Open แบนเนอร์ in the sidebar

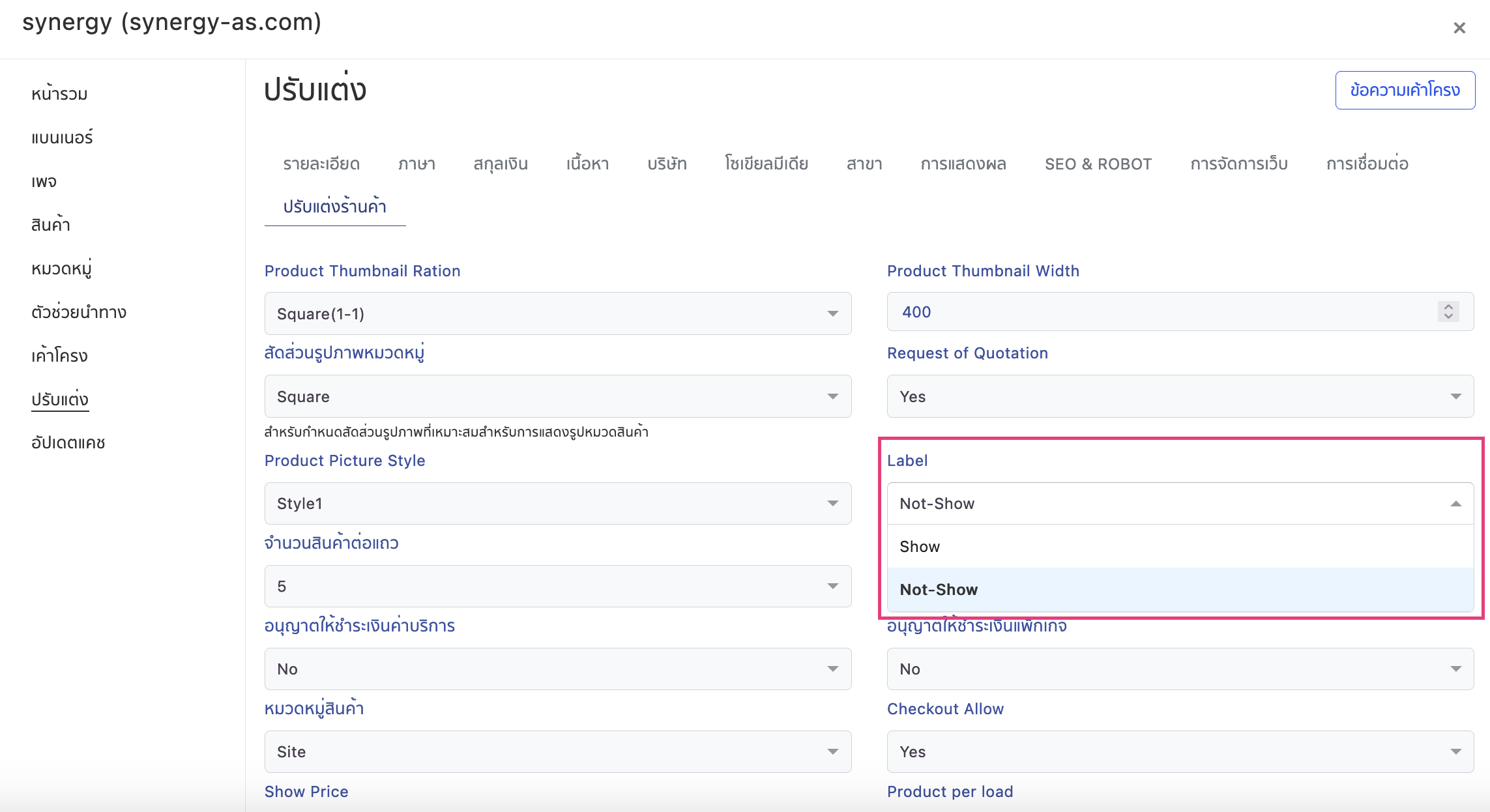coord(62,138)
